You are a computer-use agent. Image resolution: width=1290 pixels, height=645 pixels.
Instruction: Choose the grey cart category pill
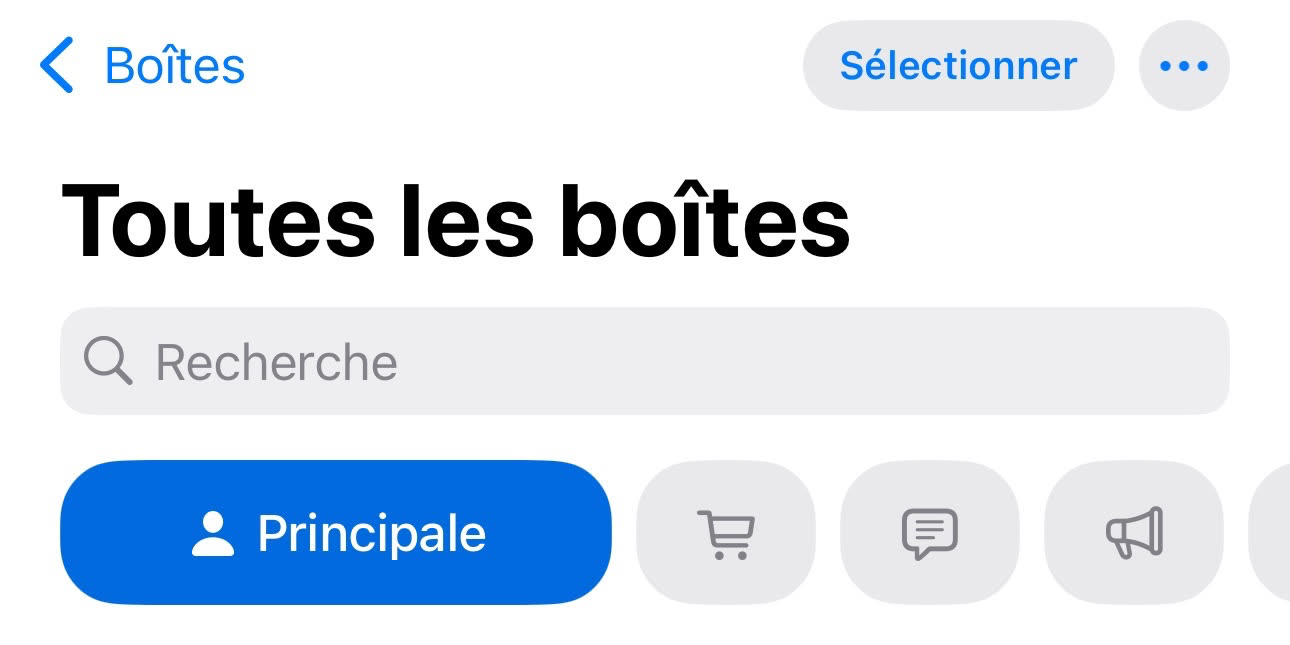coord(726,532)
